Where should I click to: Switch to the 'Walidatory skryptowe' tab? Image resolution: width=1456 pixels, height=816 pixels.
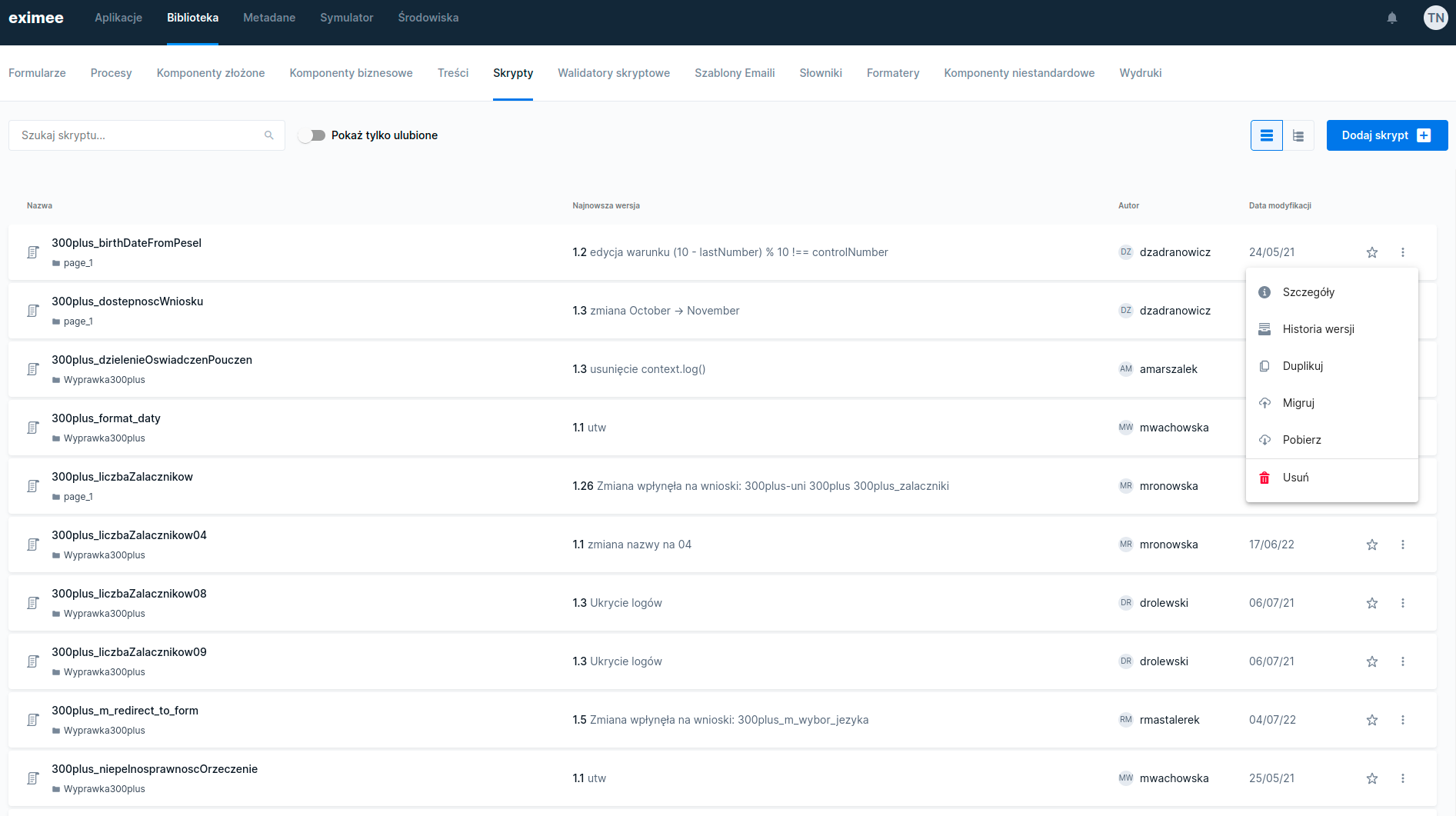point(613,73)
